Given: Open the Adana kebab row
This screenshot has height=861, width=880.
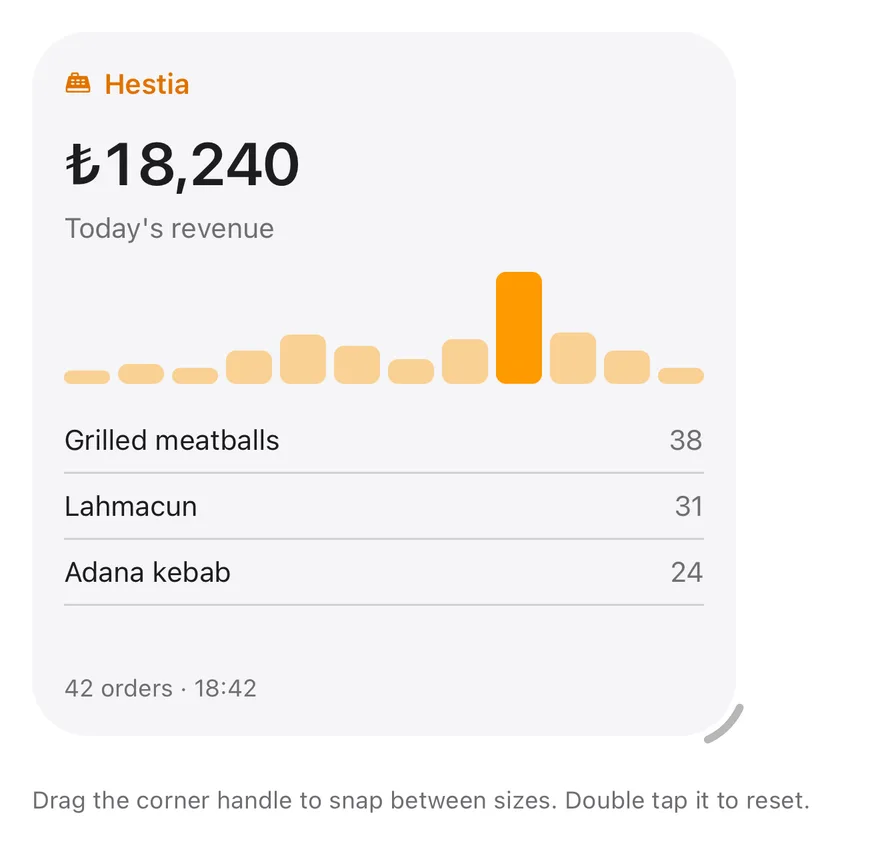Looking at the screenshot, I should (384, 573).
